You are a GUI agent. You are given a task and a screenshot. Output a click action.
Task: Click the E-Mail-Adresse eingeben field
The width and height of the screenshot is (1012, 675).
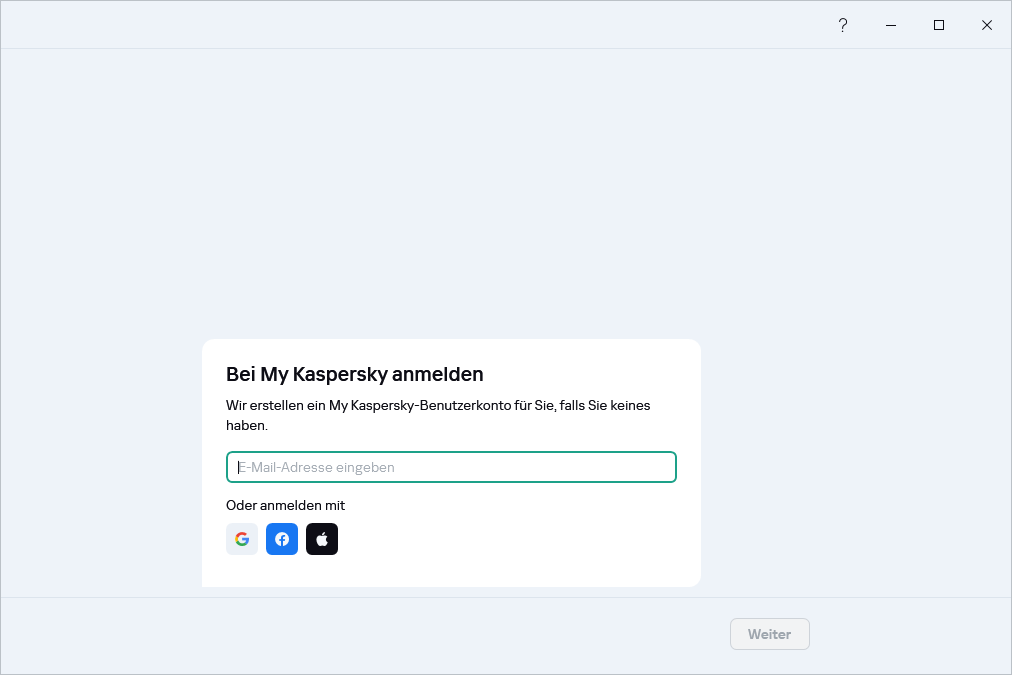[x=451, y=467]
